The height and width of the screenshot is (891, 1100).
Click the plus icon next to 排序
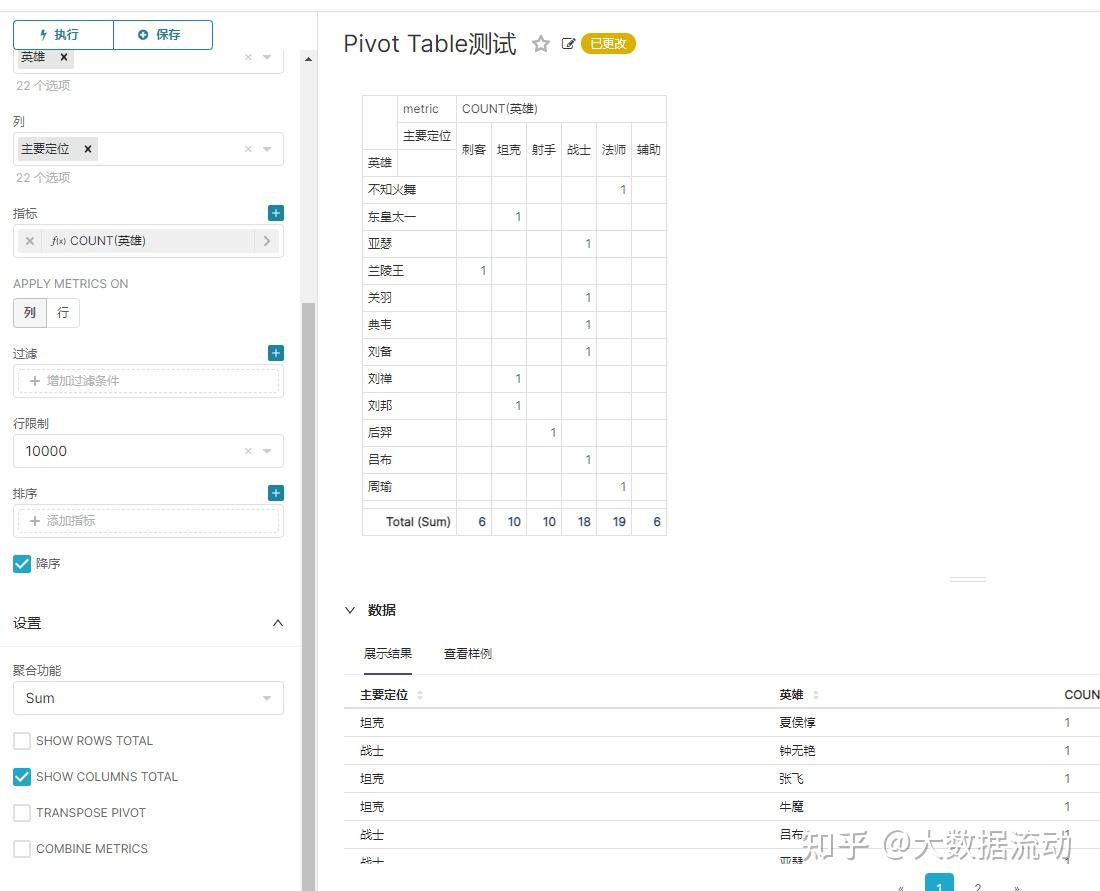[x=275, y=492]
